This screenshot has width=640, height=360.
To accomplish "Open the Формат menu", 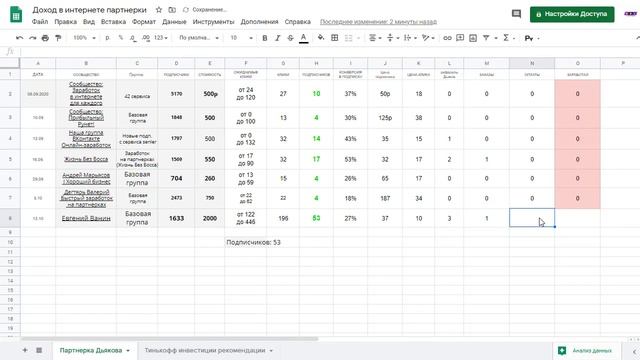I will pos(144,22).
